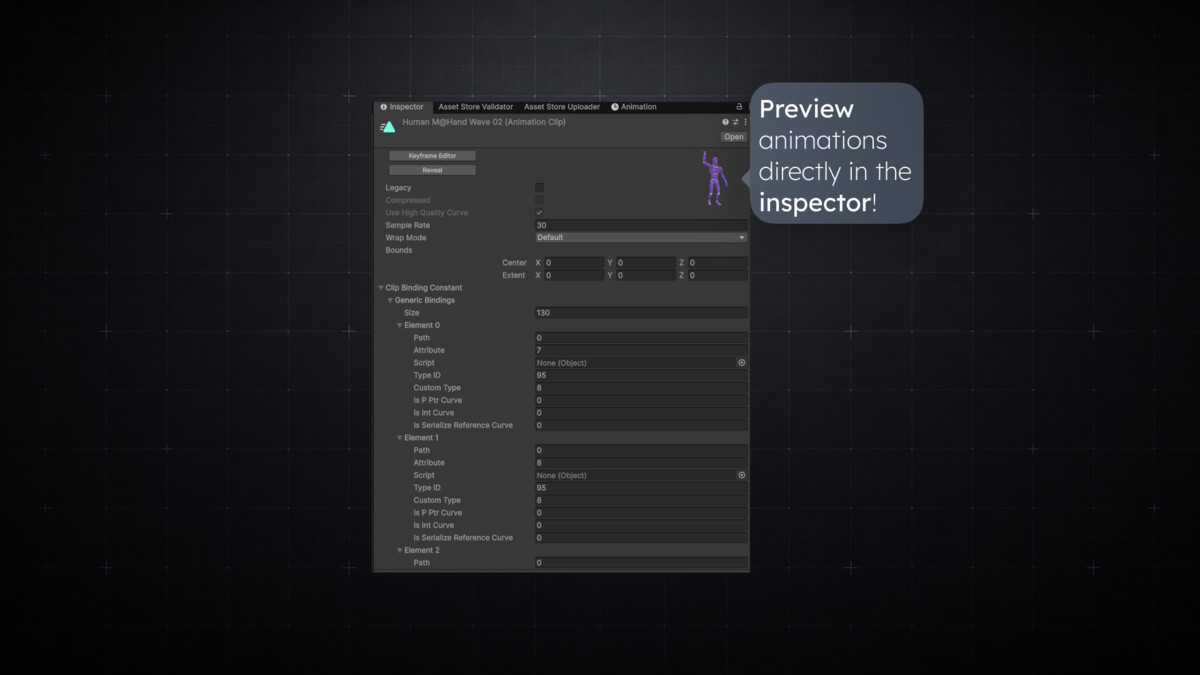Click the Element 1 Path field
Screen dimensions: 1200x675
[x=641, y=451]
